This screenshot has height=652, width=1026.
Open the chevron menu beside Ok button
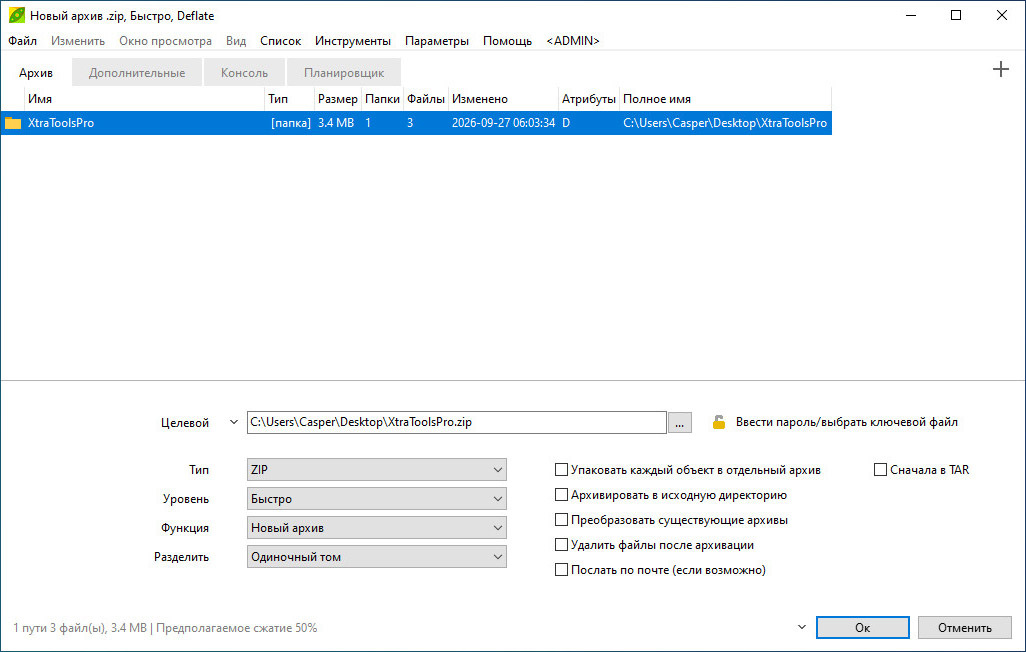[802, 627]
